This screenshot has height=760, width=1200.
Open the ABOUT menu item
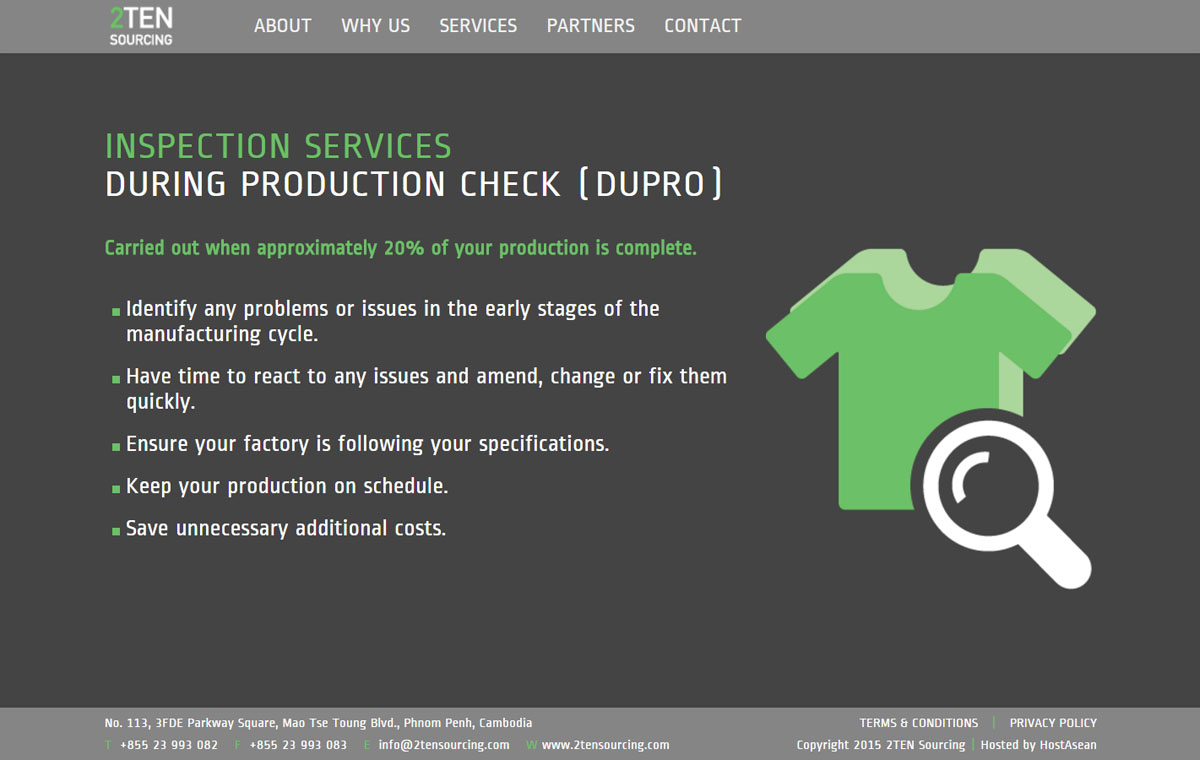pyautogui.click(x=282, y=26)
